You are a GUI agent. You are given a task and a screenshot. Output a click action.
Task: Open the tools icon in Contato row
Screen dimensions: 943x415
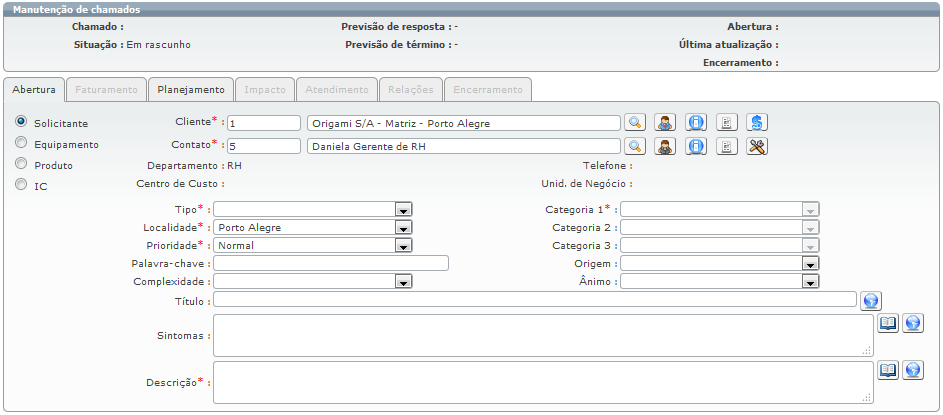[757, 146]
